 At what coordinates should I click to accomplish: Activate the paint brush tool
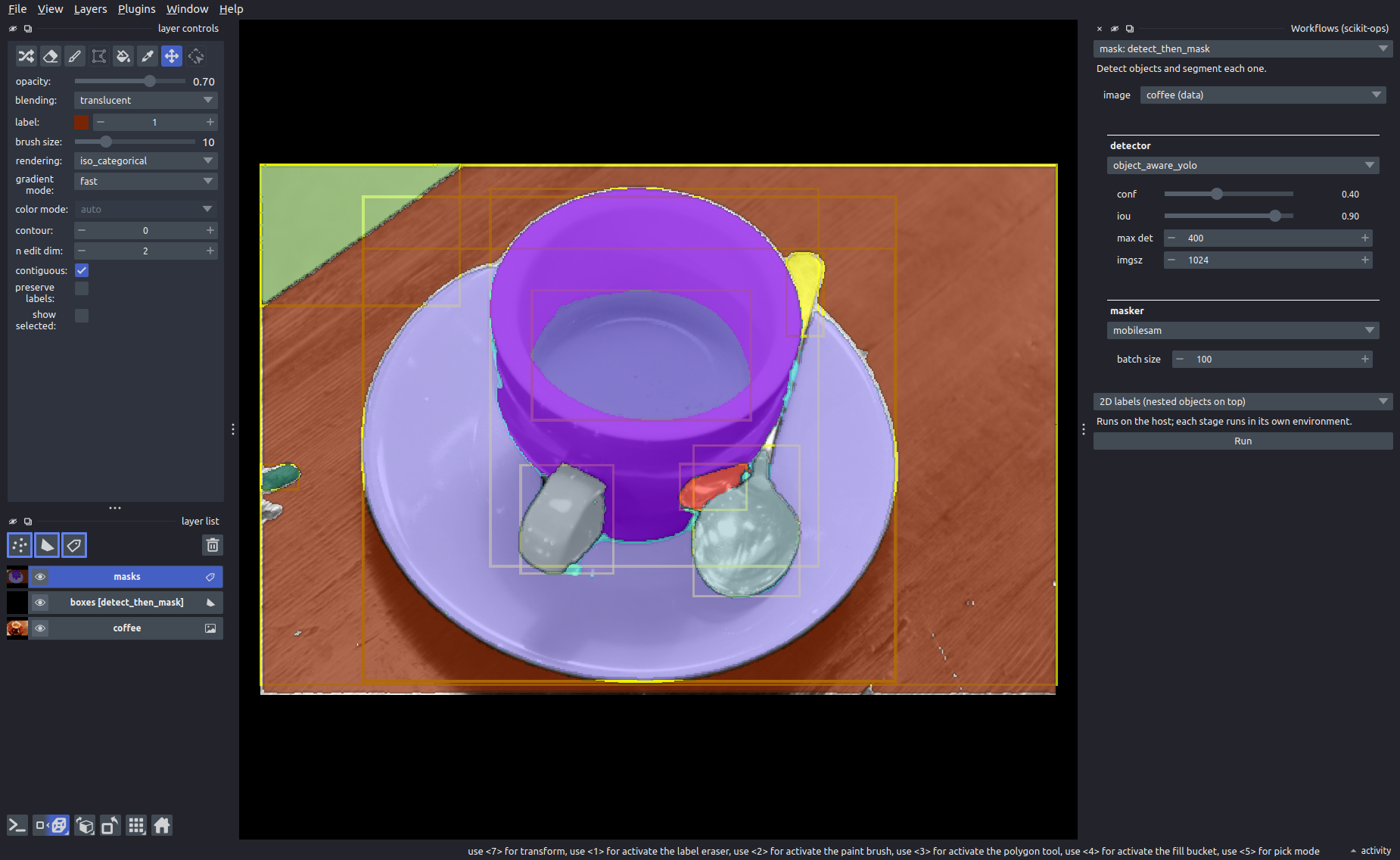(x=75, y=56)
